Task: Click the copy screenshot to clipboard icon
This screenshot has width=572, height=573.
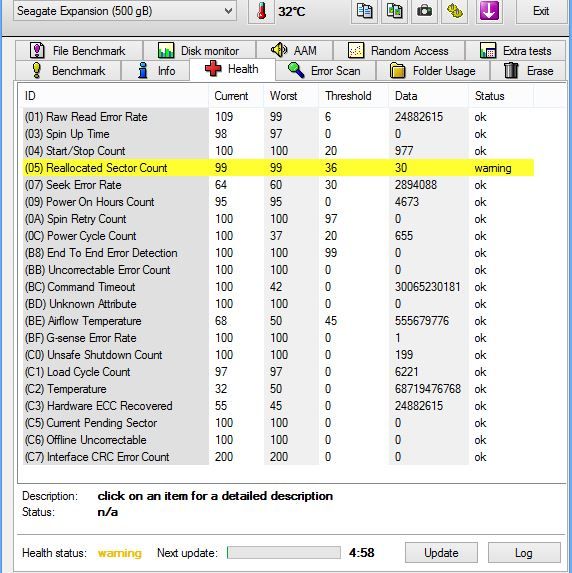Action: coord(394,11)
